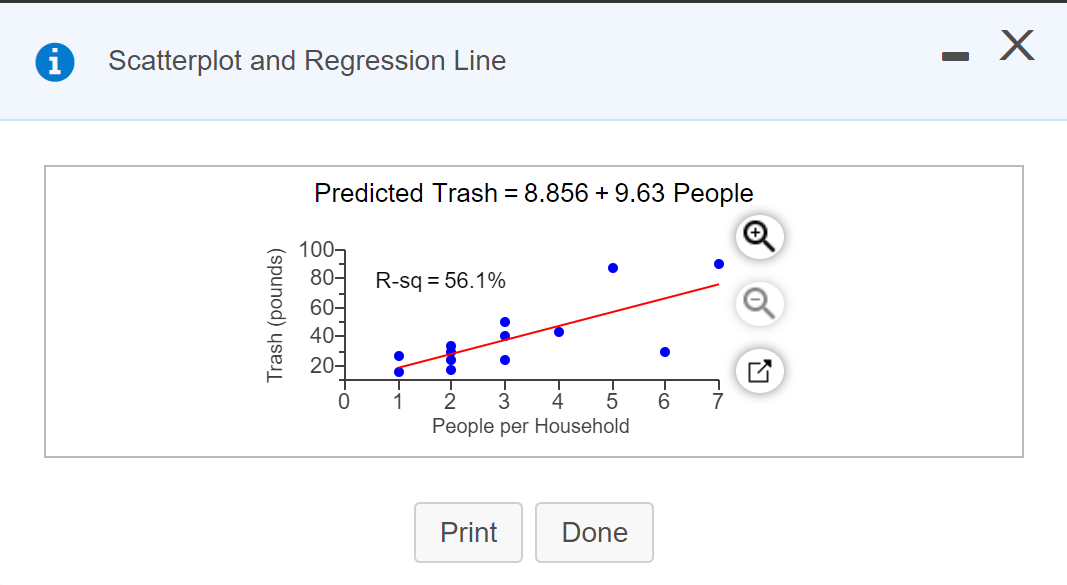Click the Print button
This screenshot has width=1067, height=585.
(468, 533)
